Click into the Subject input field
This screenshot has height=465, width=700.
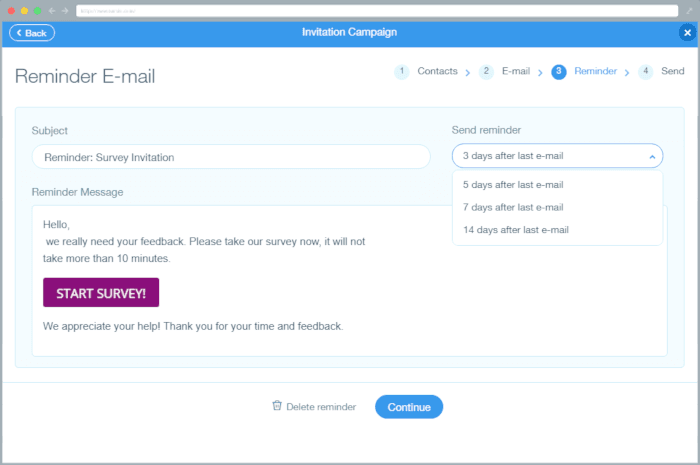(230, 157)
